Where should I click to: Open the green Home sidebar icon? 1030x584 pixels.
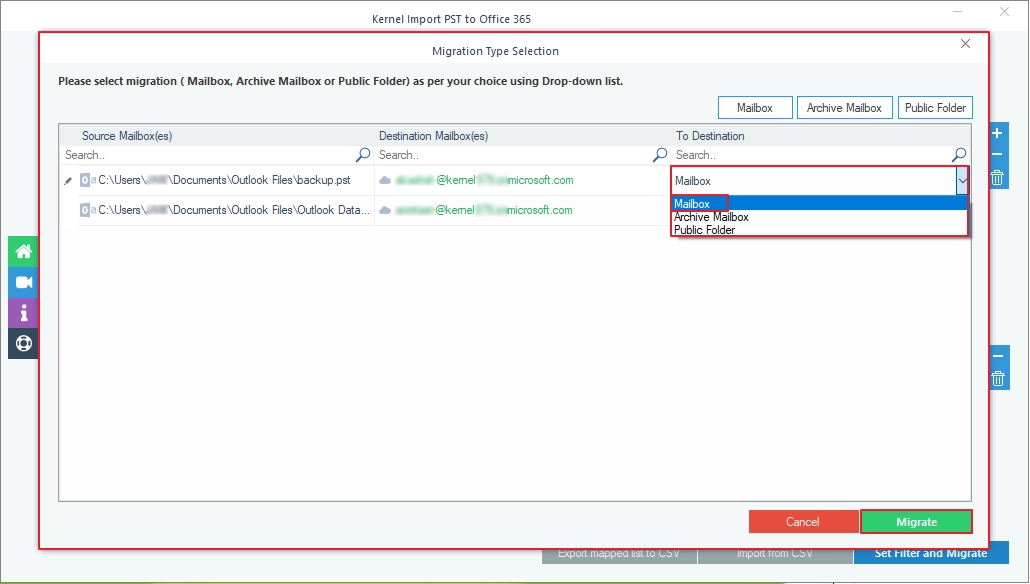tap(24, 252)
